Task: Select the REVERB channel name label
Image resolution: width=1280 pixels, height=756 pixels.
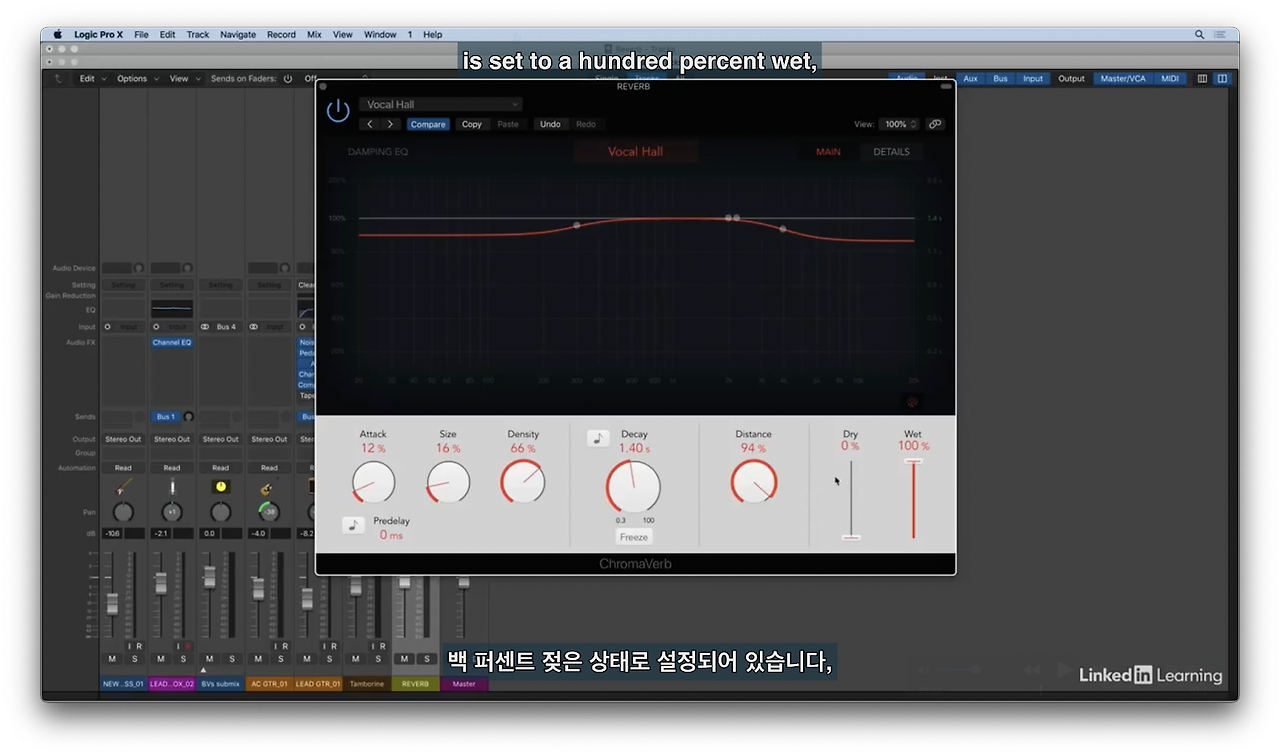Action: 415,684
